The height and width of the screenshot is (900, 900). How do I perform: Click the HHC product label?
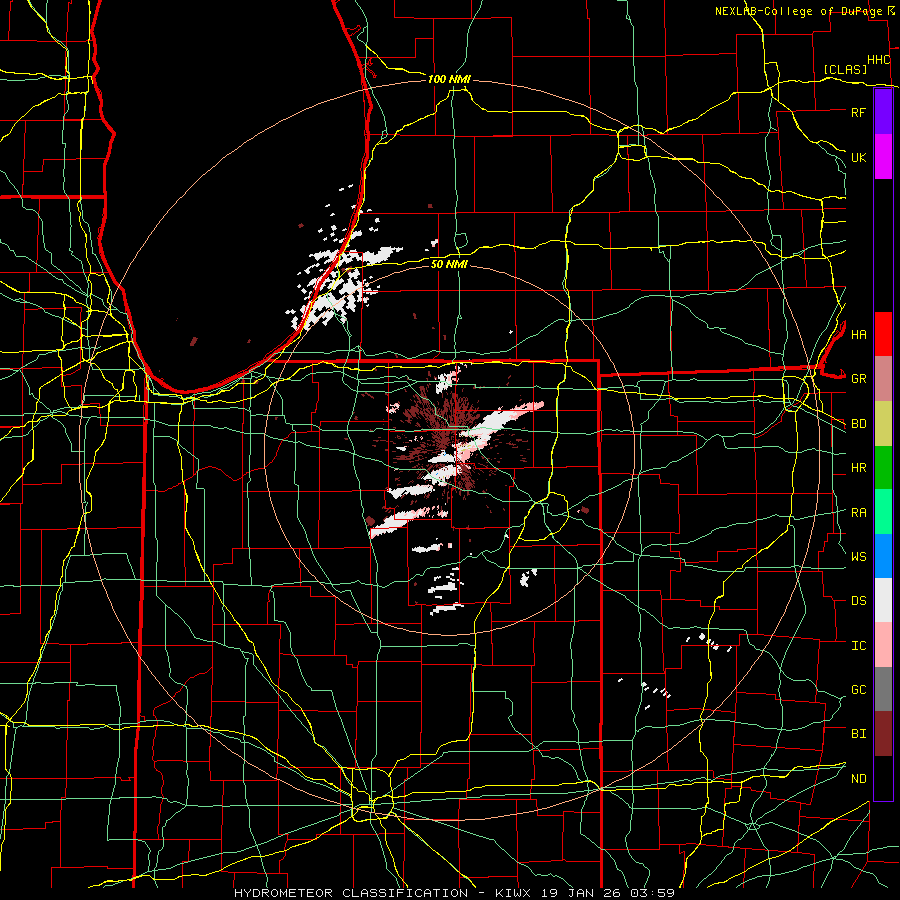pyautogui.click(x=879, y=60)
